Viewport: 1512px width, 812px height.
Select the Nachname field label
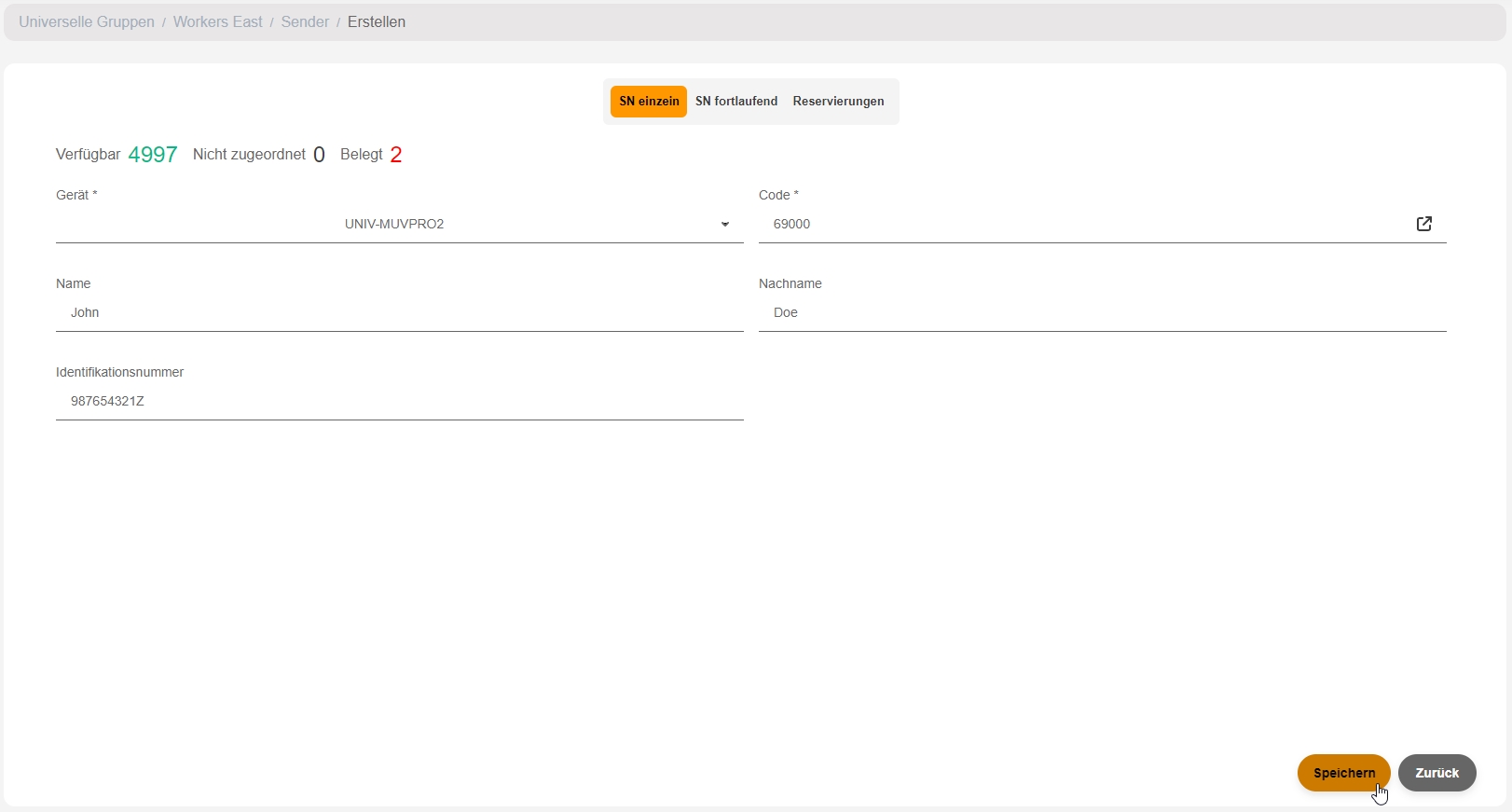(790, 283)
